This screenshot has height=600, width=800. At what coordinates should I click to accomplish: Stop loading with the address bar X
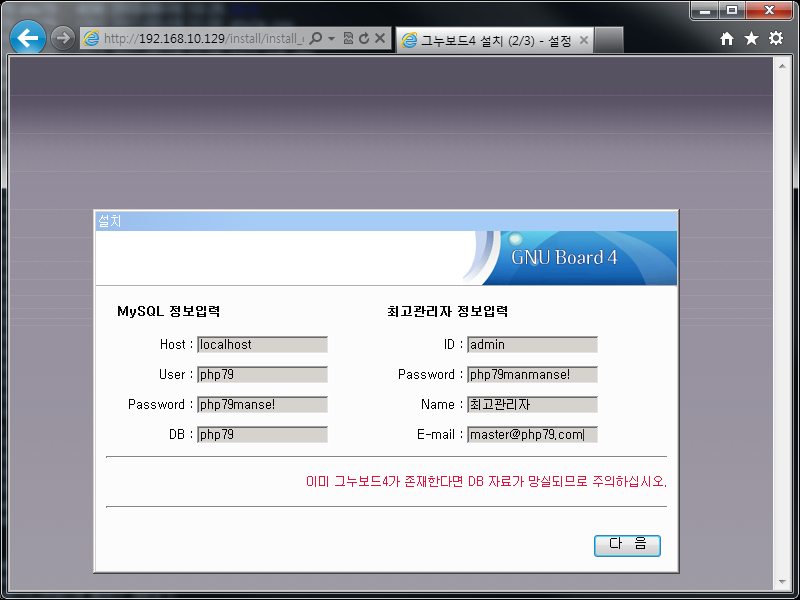[380, 38]
